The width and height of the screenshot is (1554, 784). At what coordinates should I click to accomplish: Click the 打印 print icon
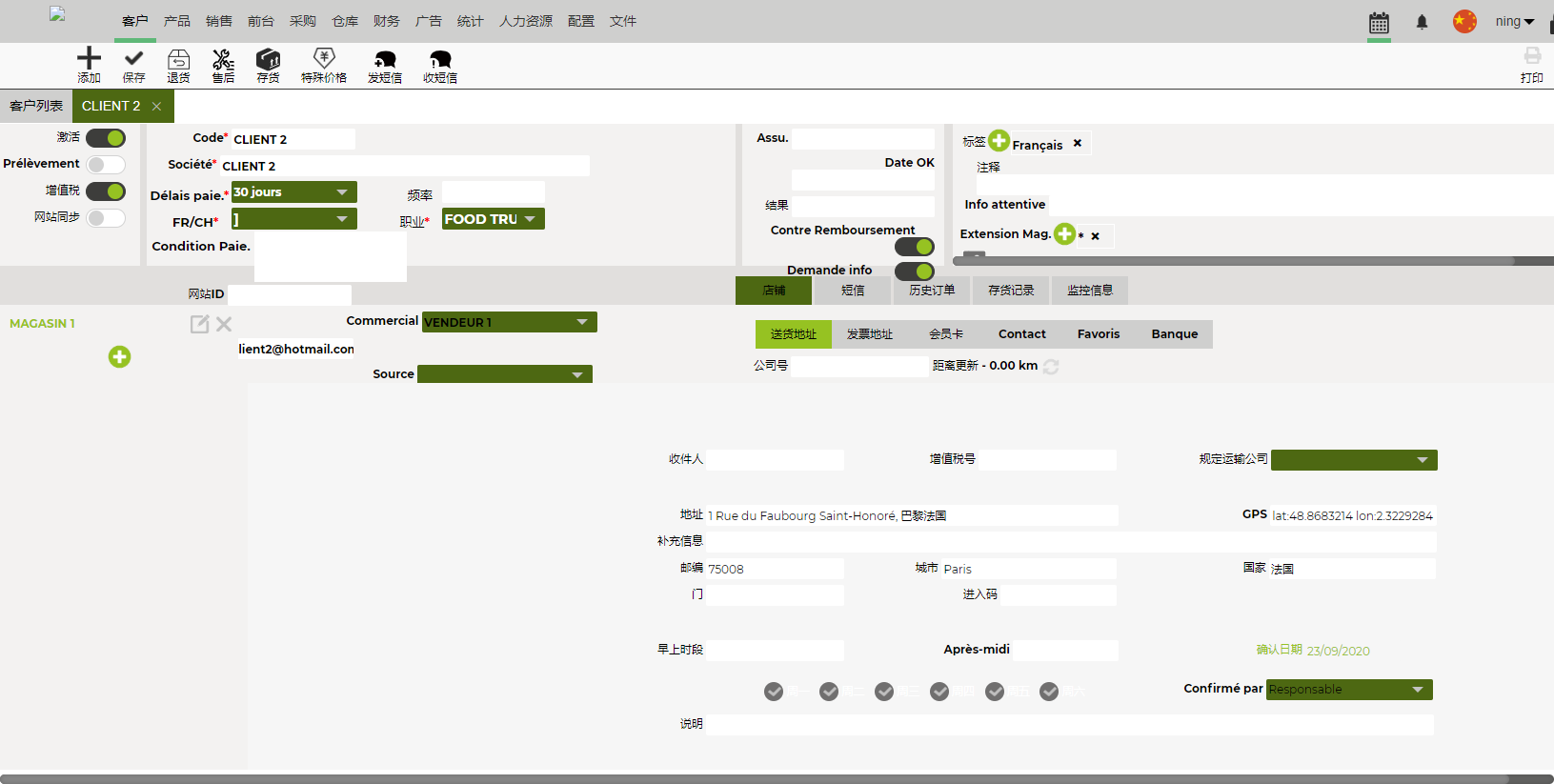1532,56
